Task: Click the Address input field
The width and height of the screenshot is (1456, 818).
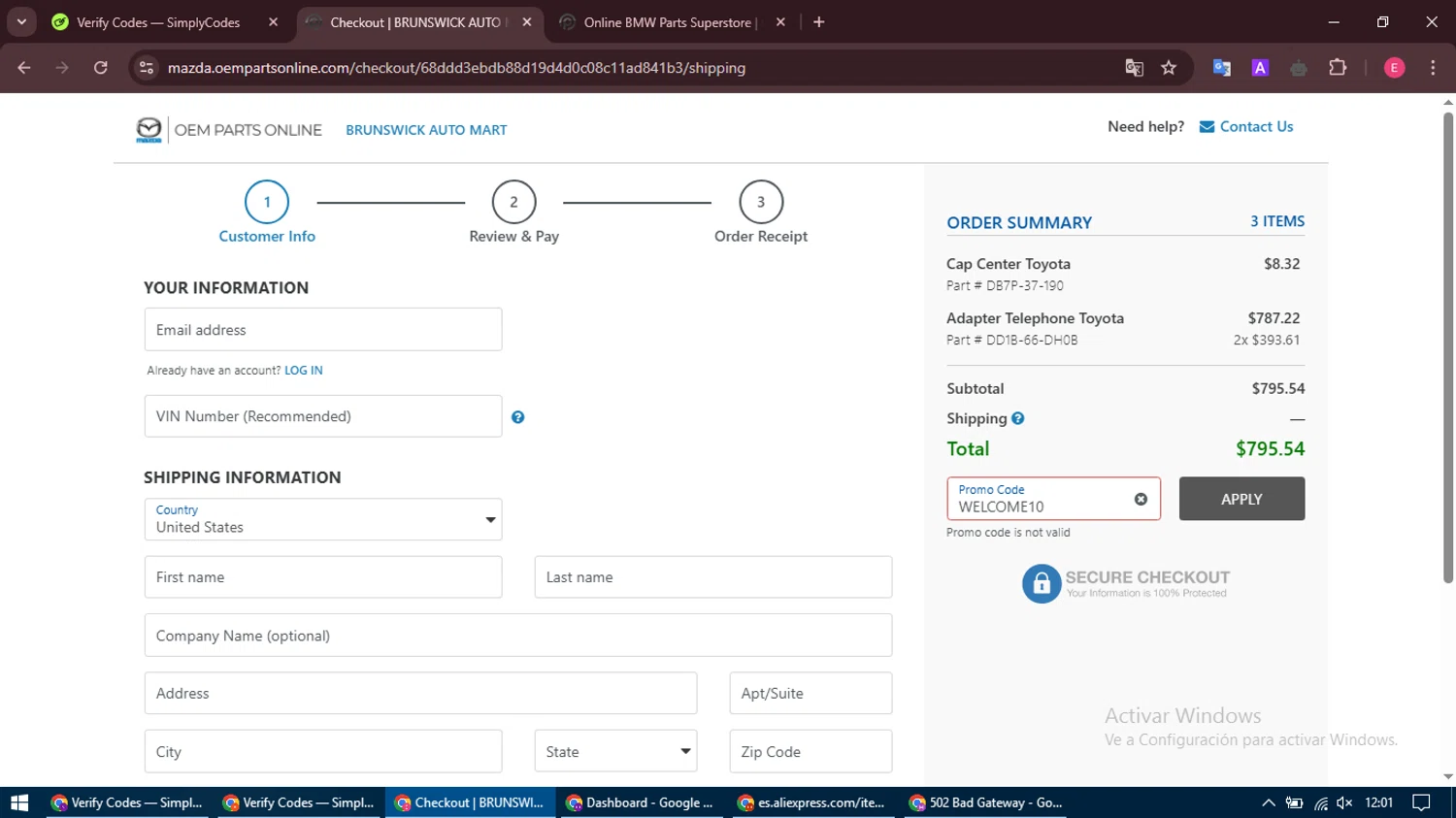Action: tap(420, 693)
